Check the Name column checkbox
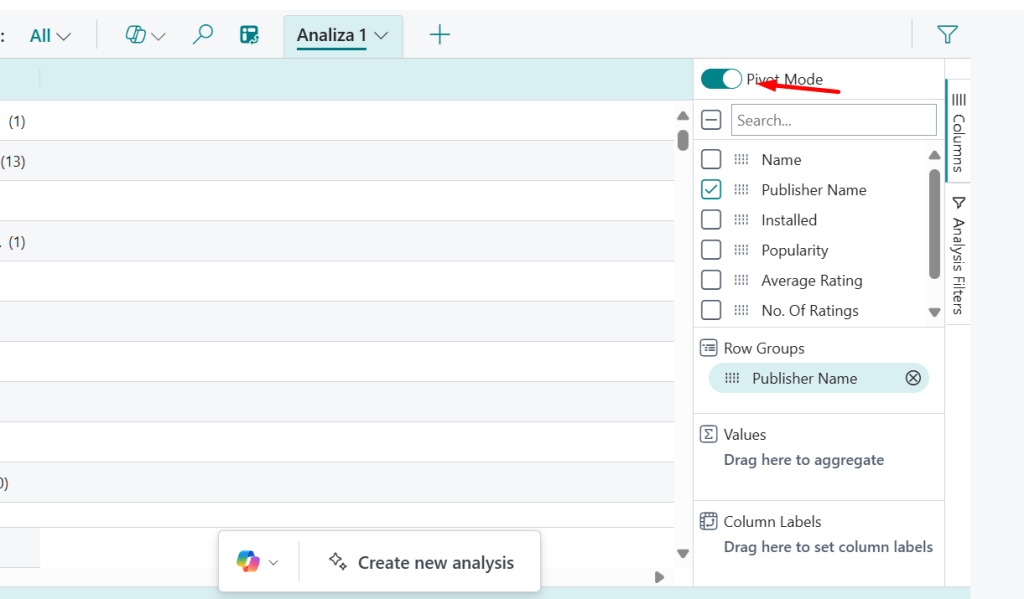Viewport: 1024px width, 599px height. (711, 160)
